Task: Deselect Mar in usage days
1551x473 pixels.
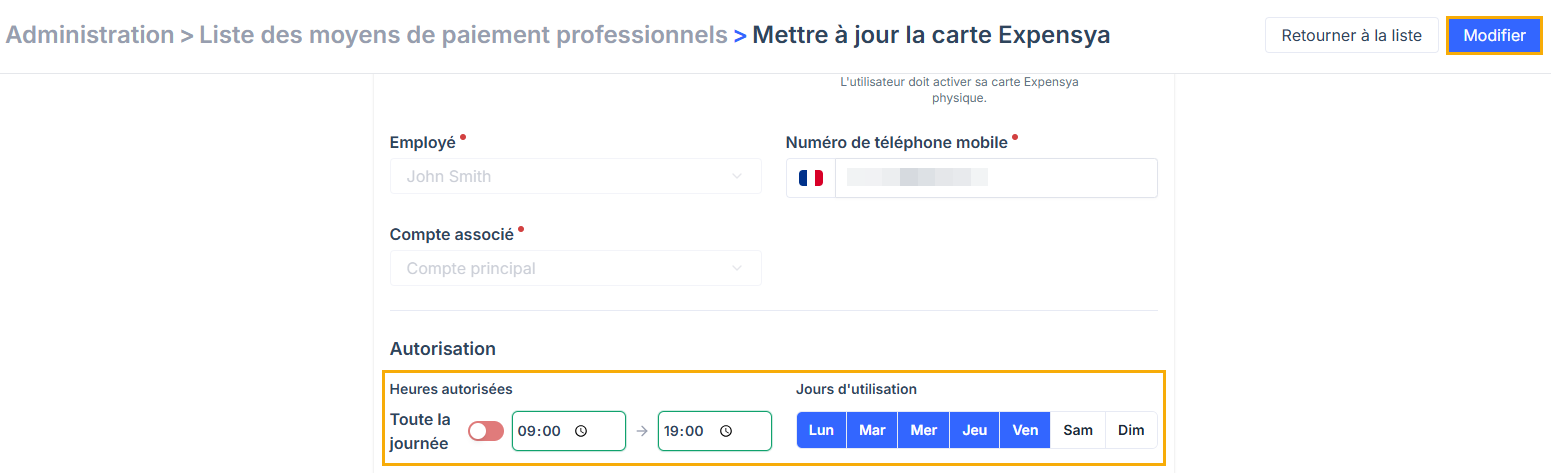Action: tap(872, 431)
